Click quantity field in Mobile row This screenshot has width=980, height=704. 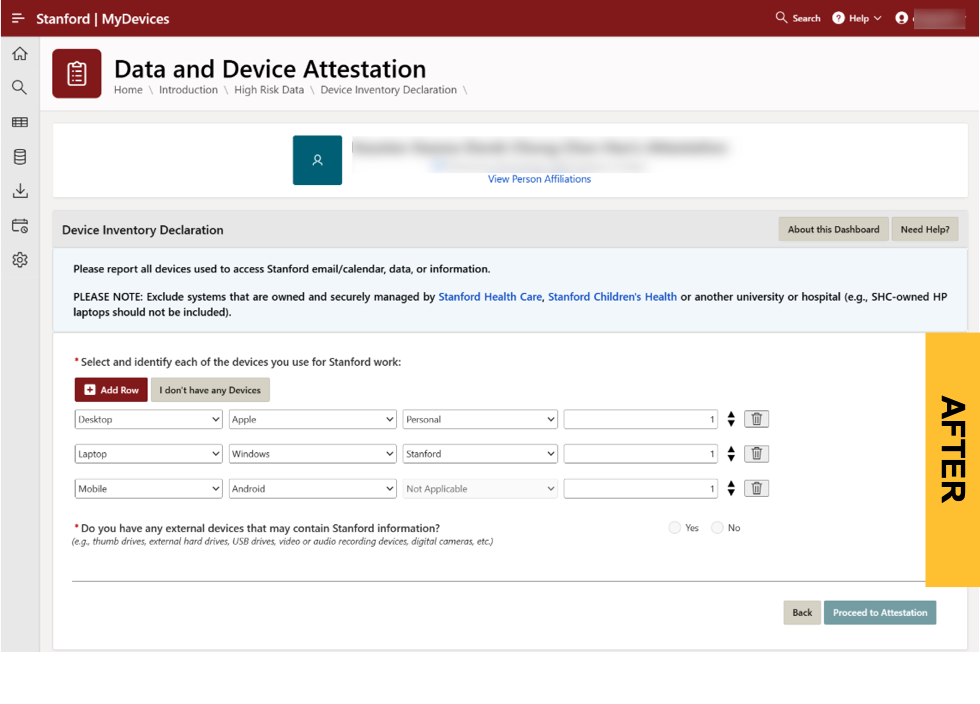[641, 488]
